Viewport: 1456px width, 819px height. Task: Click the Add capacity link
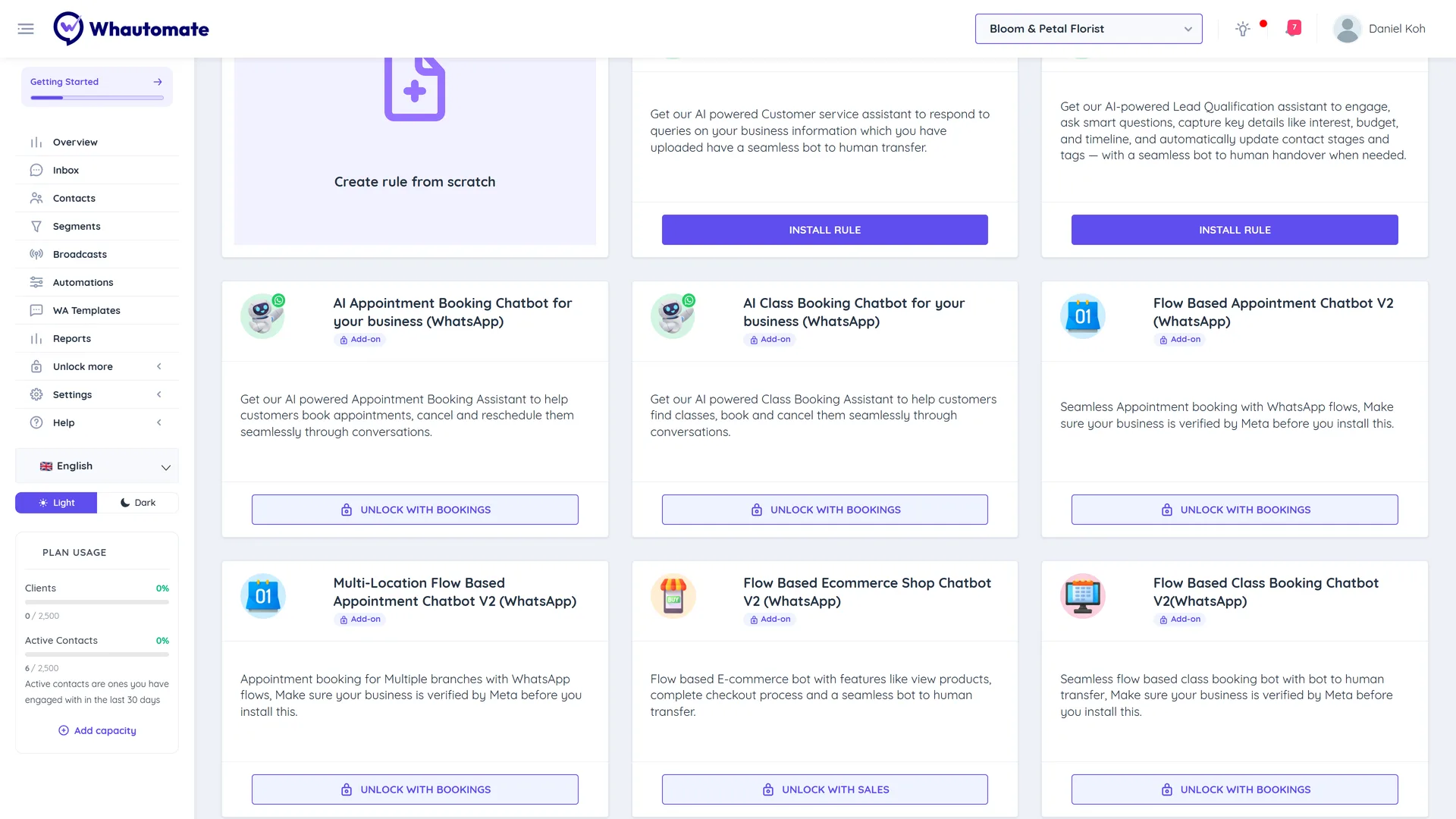click(x=97, y=731)
